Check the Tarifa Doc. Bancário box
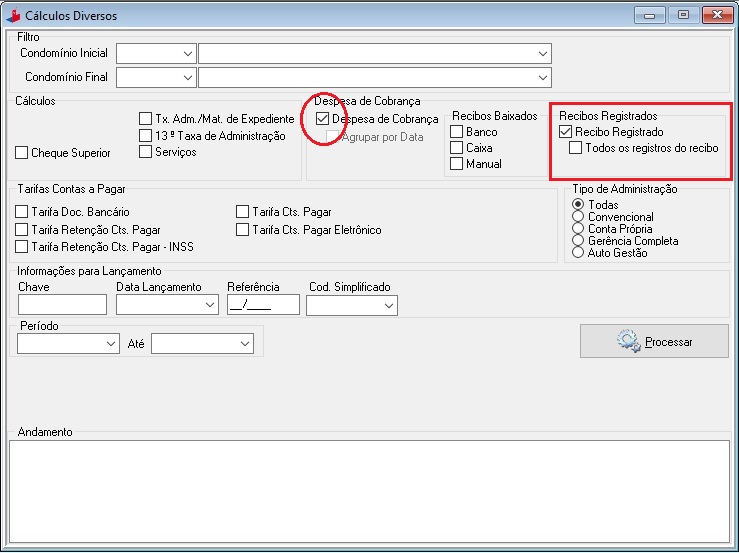This screenshot has width=739, height=553. 22,212
